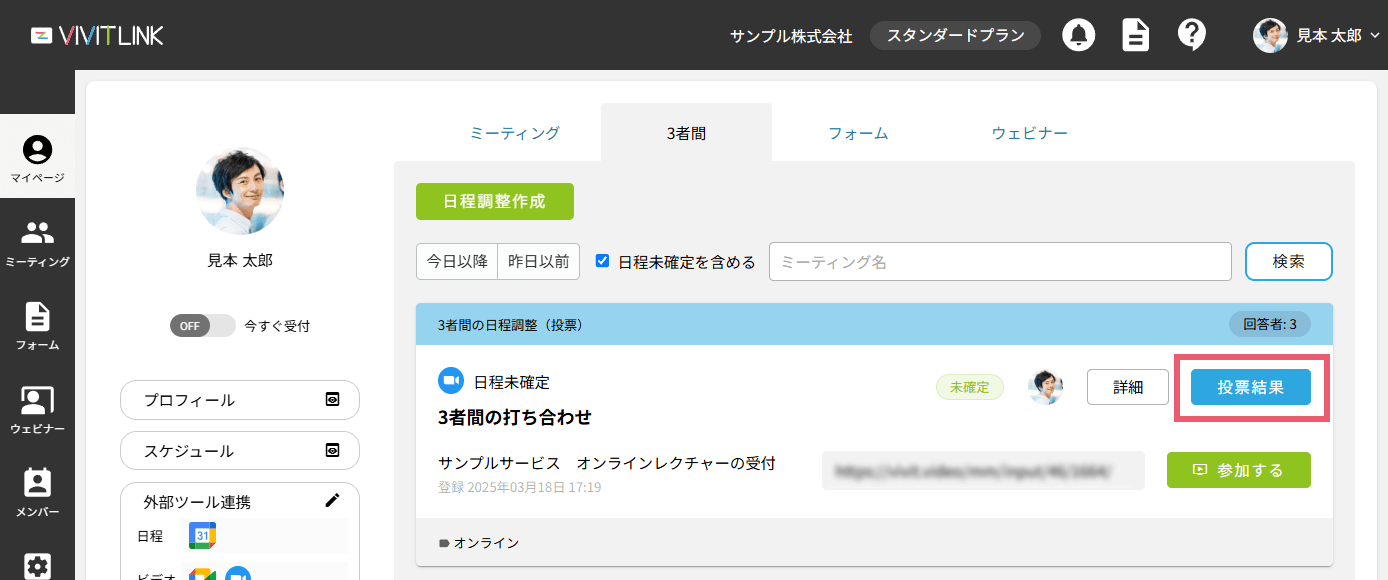Open the notification bell icon
The height and width of the screenshot is (580, 1388).
(1078, 35)
